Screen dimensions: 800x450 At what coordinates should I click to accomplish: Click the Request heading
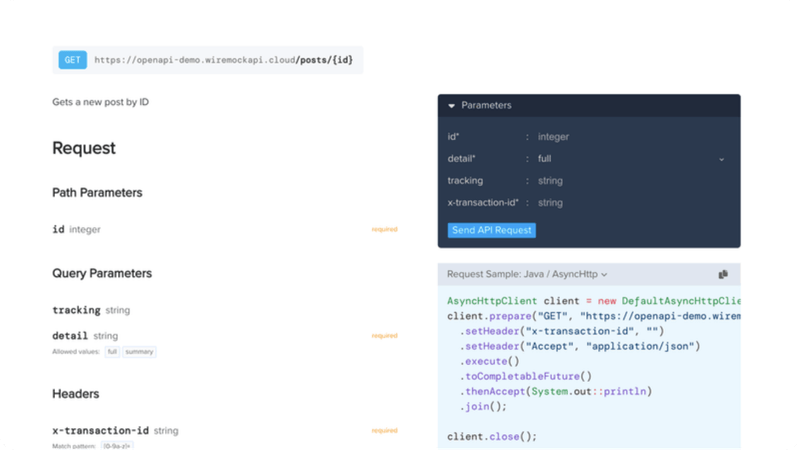84,148
